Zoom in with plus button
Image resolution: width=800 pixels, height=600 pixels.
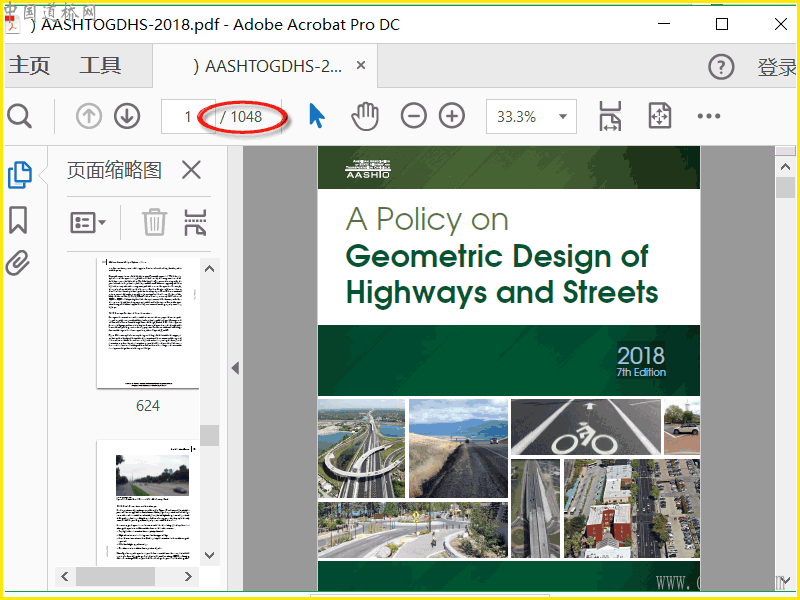click(x=452, y=116)
